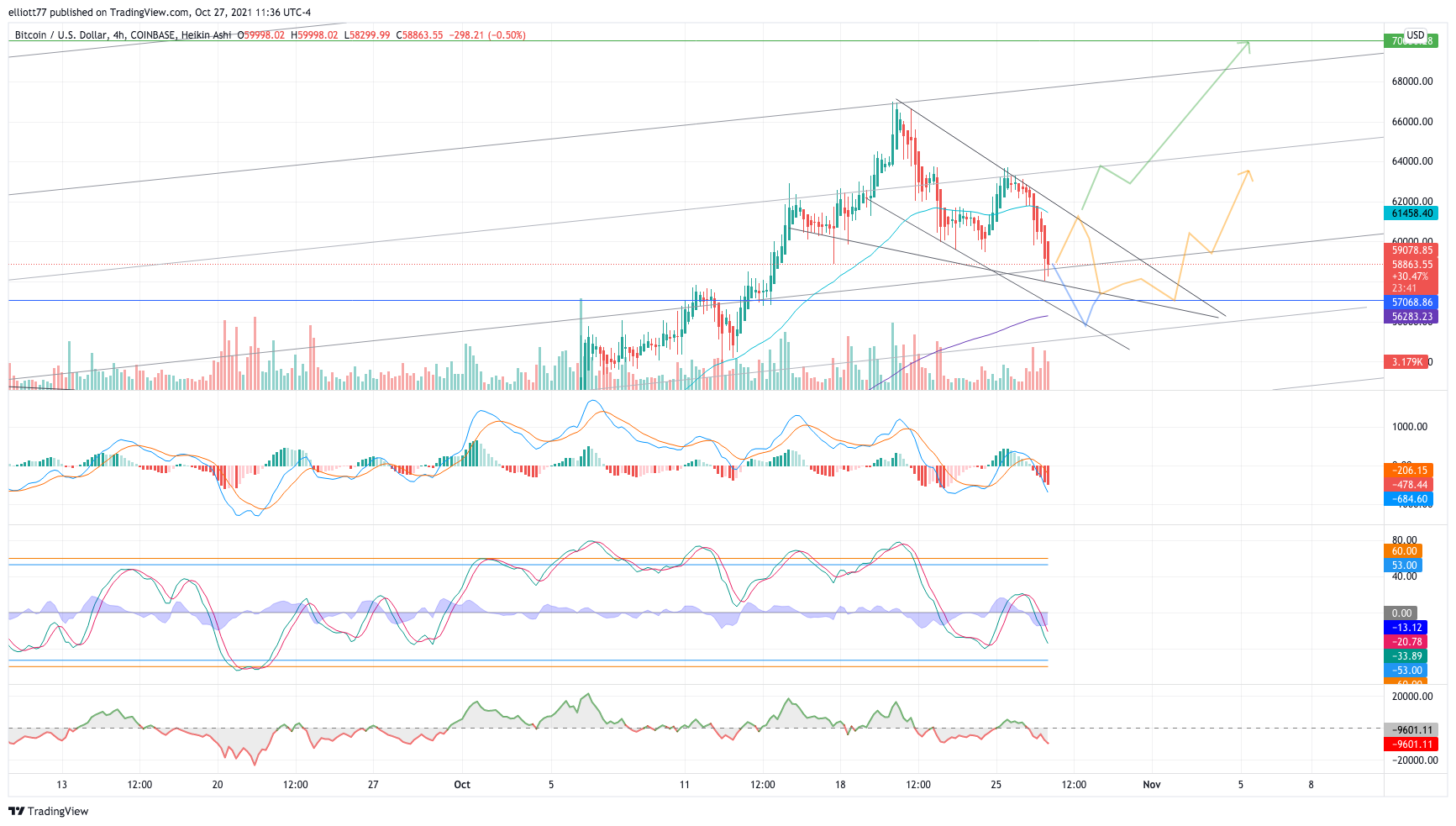This screenshot has height=826, width=1456.
Task: Click date label 13 on time axis
Action: [x=61, y=785]
